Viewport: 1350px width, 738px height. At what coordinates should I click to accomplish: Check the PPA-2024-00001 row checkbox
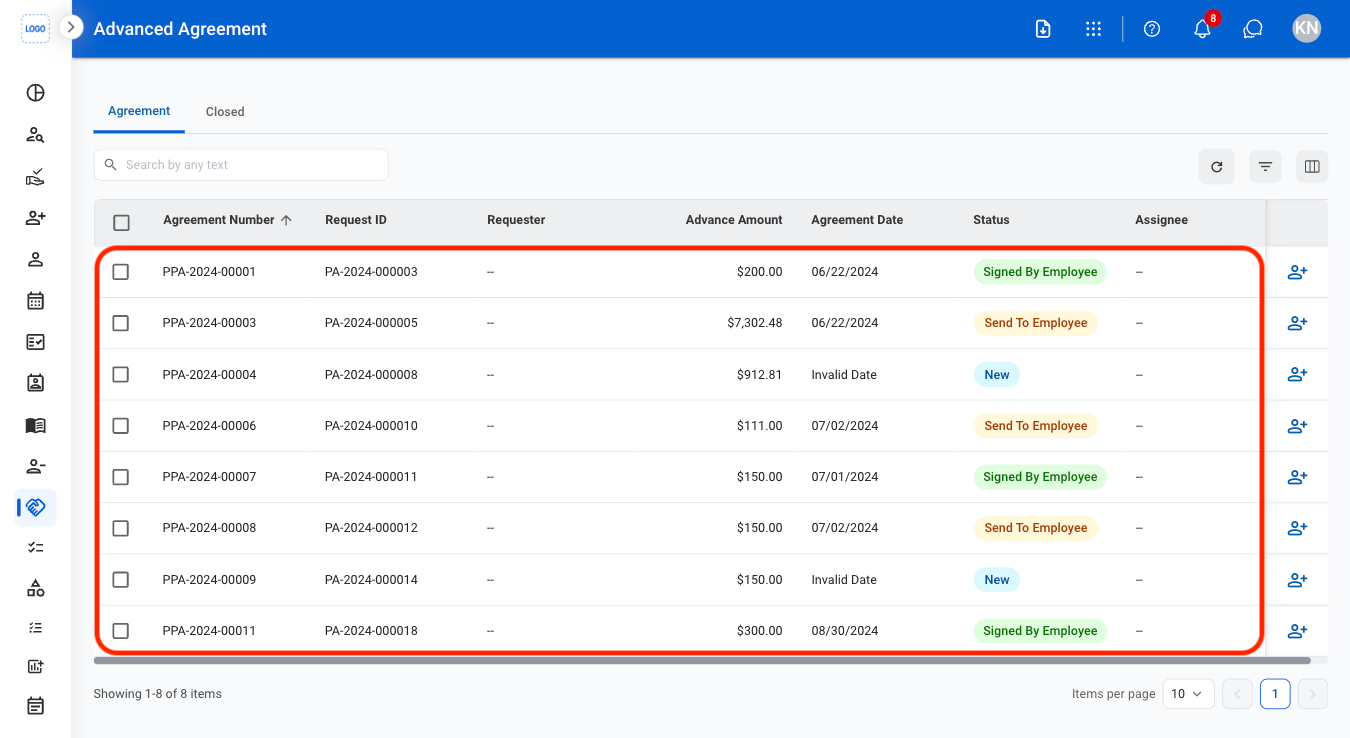[121, 272]
